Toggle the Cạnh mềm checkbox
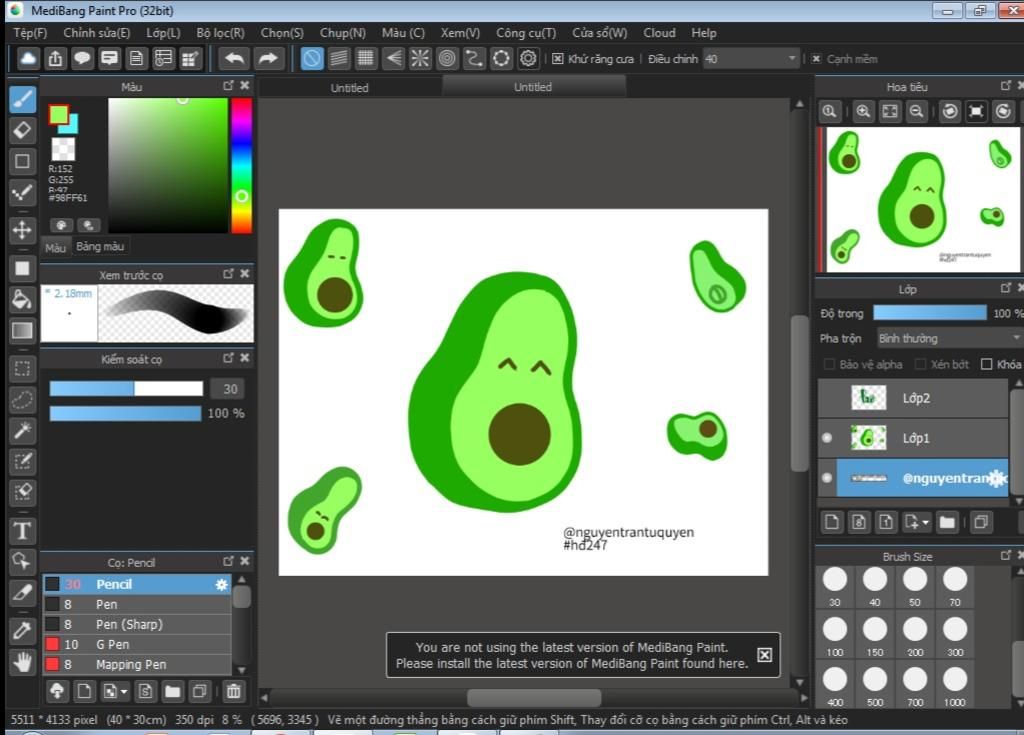Screen dimensions: 1024x735 point(816,59)
